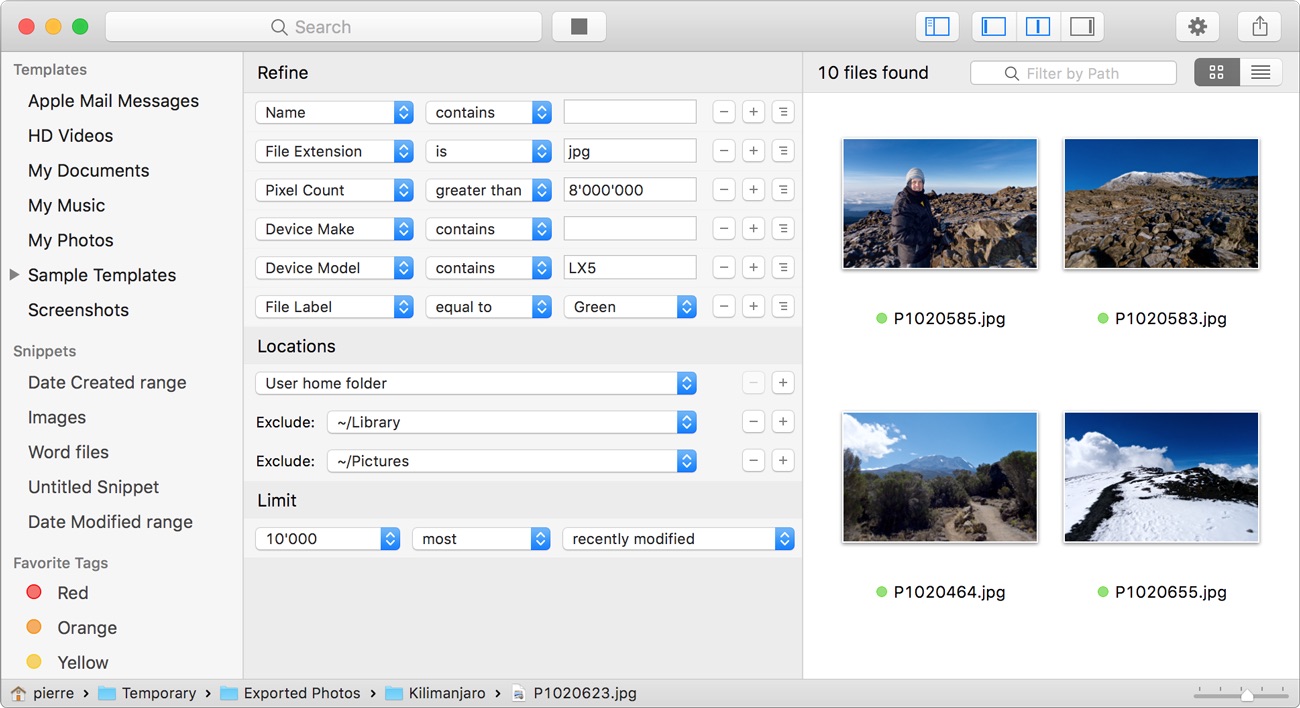
Task: Add a criterion after File Extension row
Action: tap(754, 151)
